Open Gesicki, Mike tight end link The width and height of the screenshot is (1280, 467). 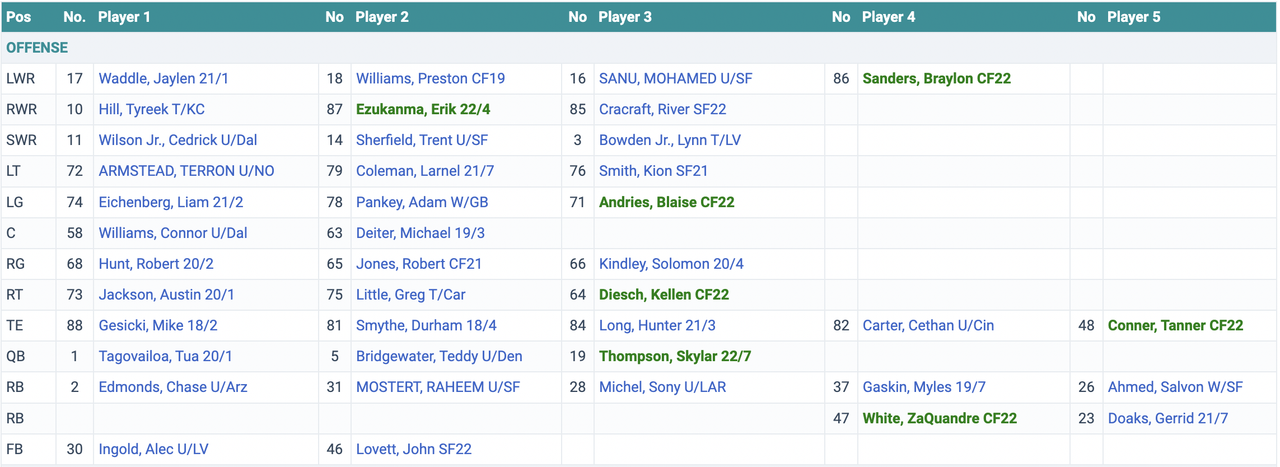(156, 325)
